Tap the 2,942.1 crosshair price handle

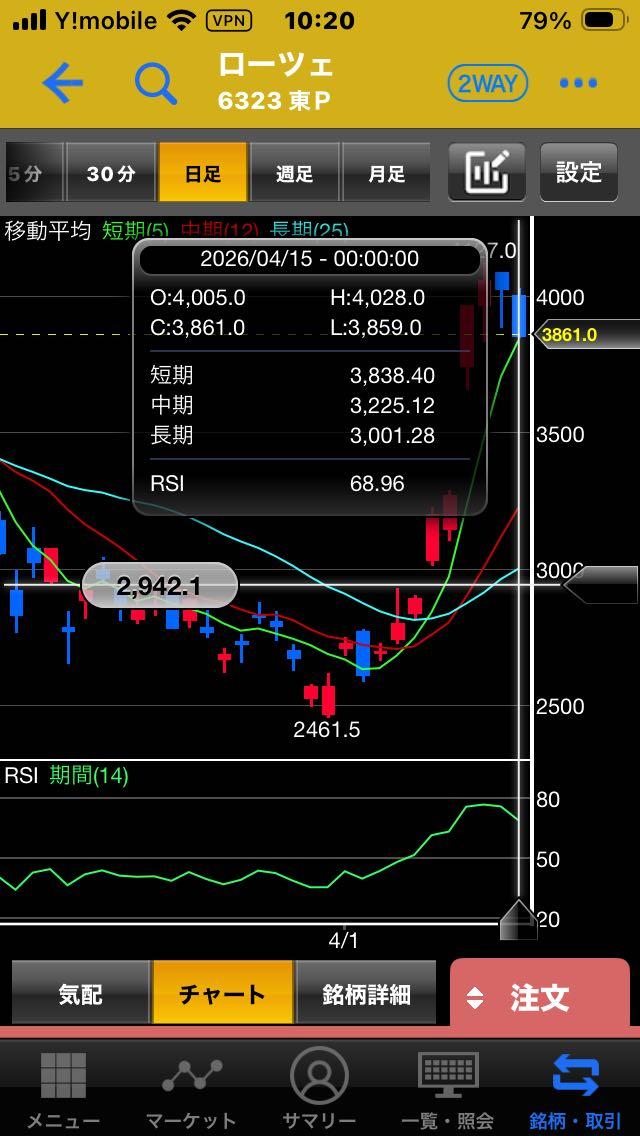coord(159,586)
